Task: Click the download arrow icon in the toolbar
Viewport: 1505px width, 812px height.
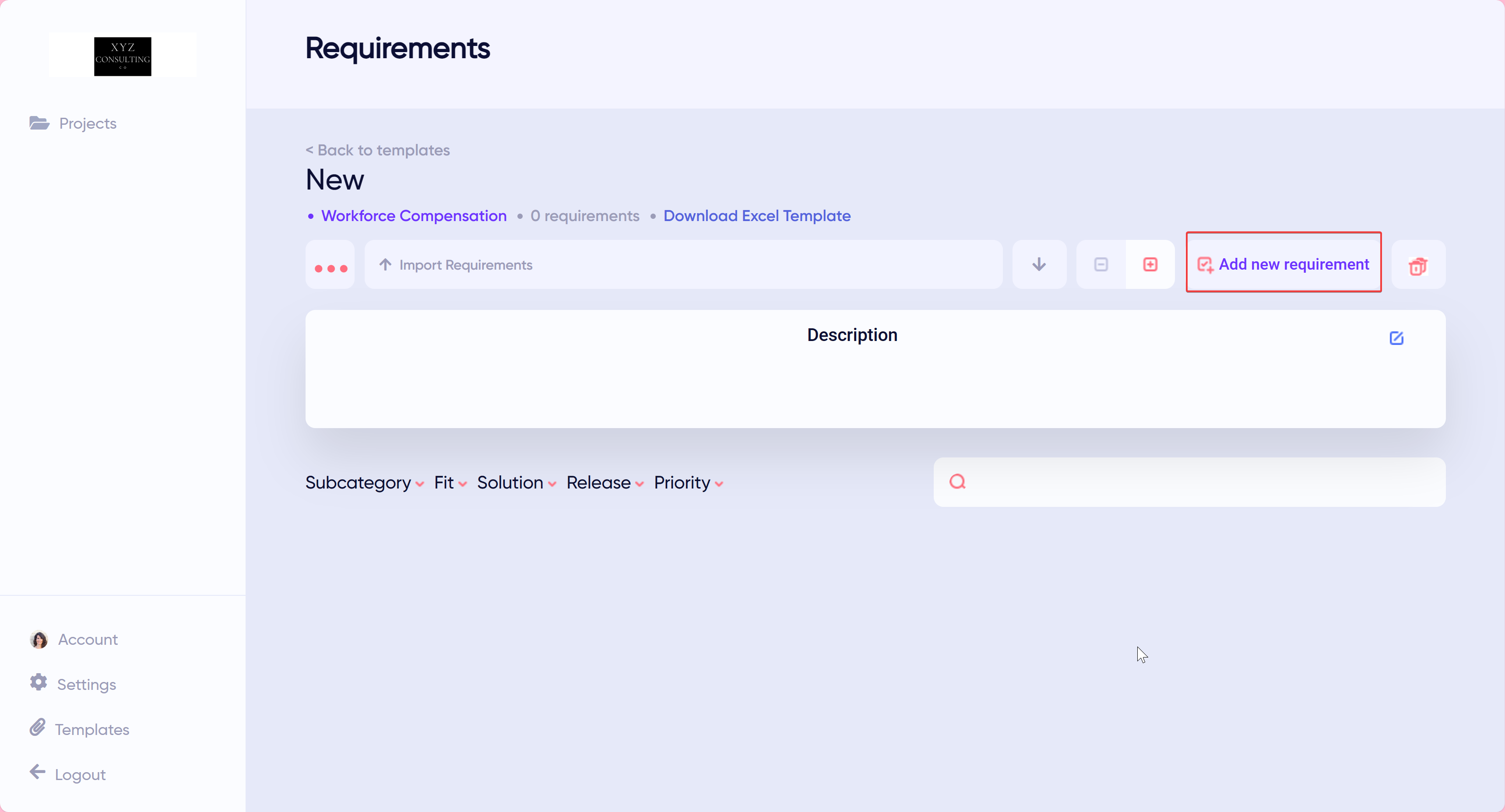Action: (x=1039, y=264)
